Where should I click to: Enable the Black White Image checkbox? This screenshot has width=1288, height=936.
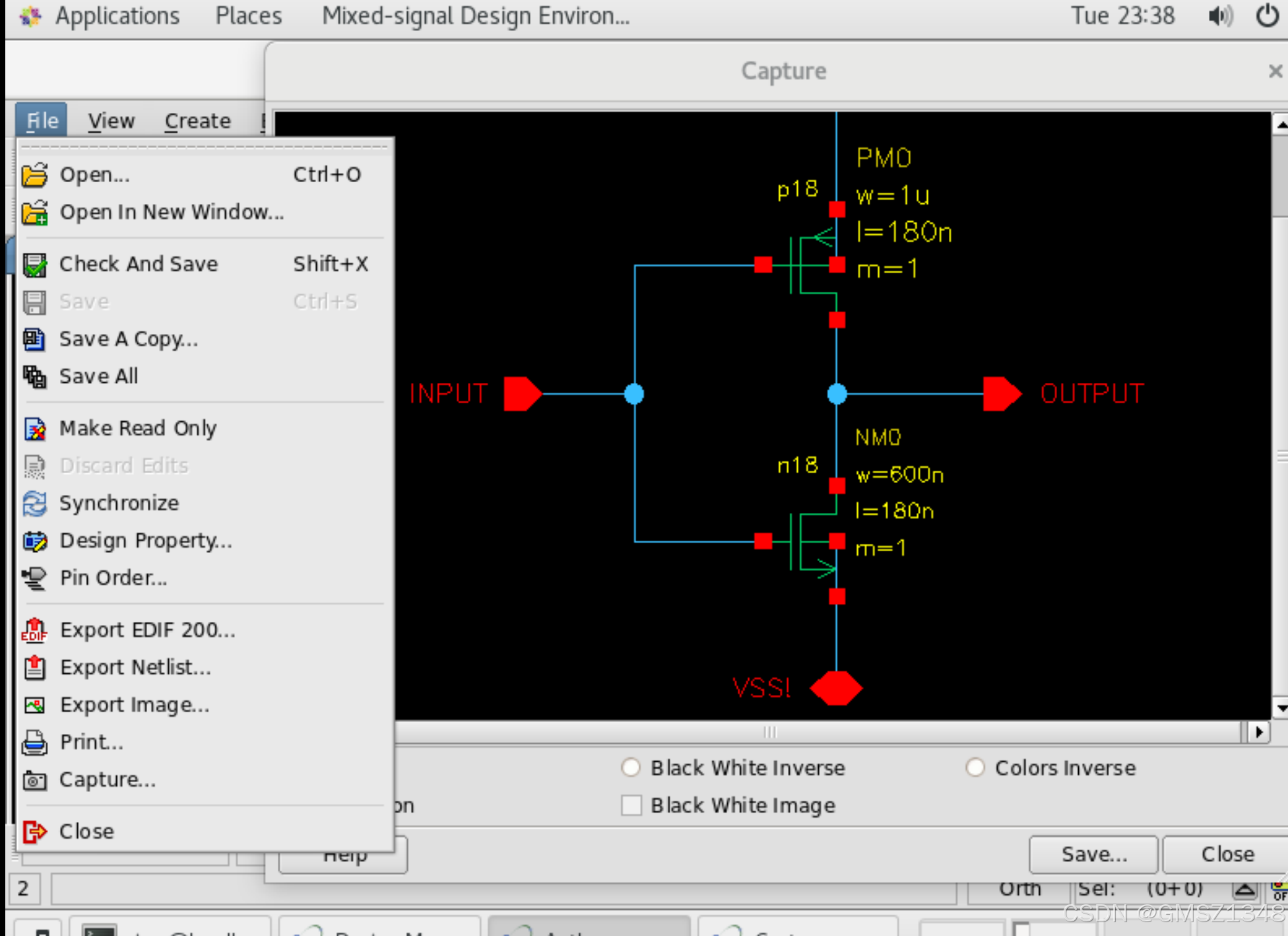(x=631, y=805)
